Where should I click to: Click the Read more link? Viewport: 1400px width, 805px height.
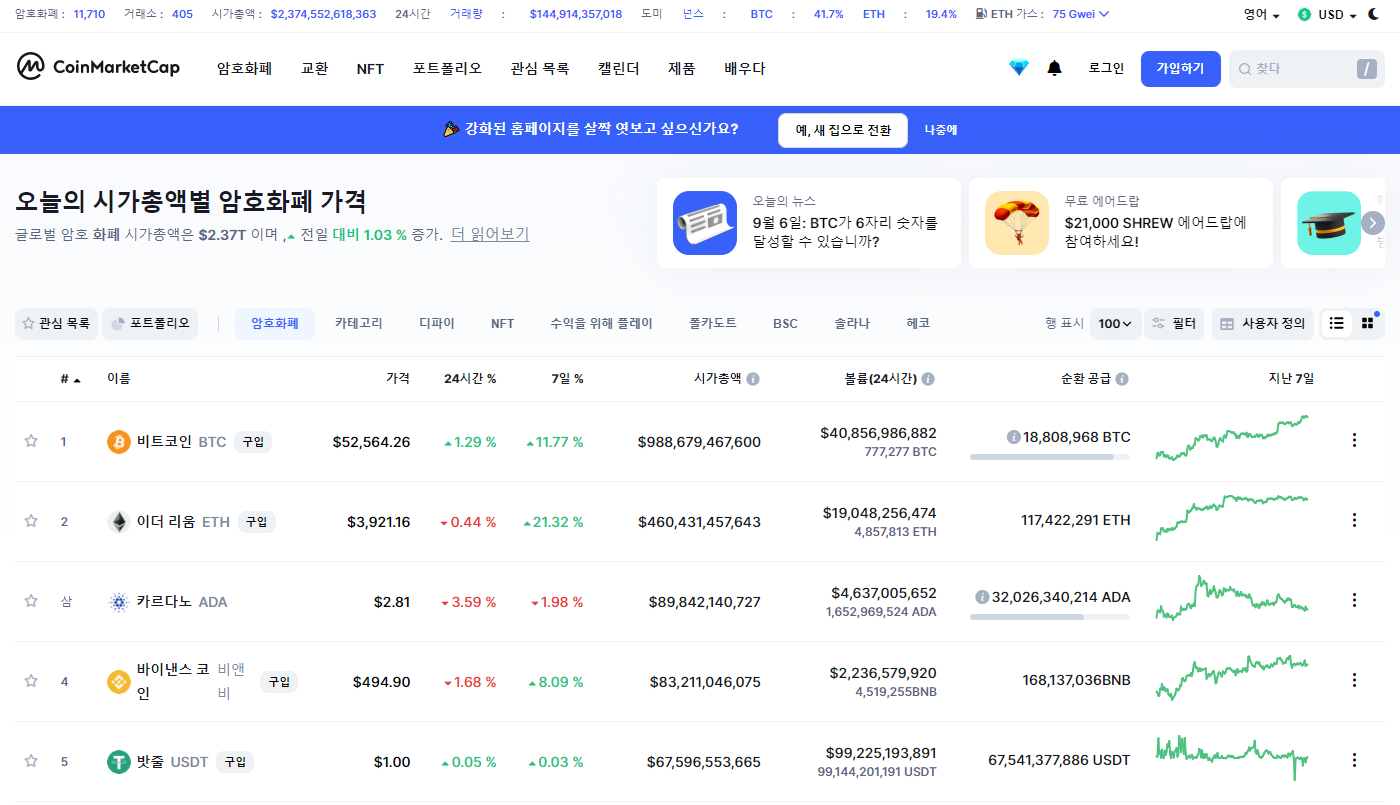[x=490, y=234]
